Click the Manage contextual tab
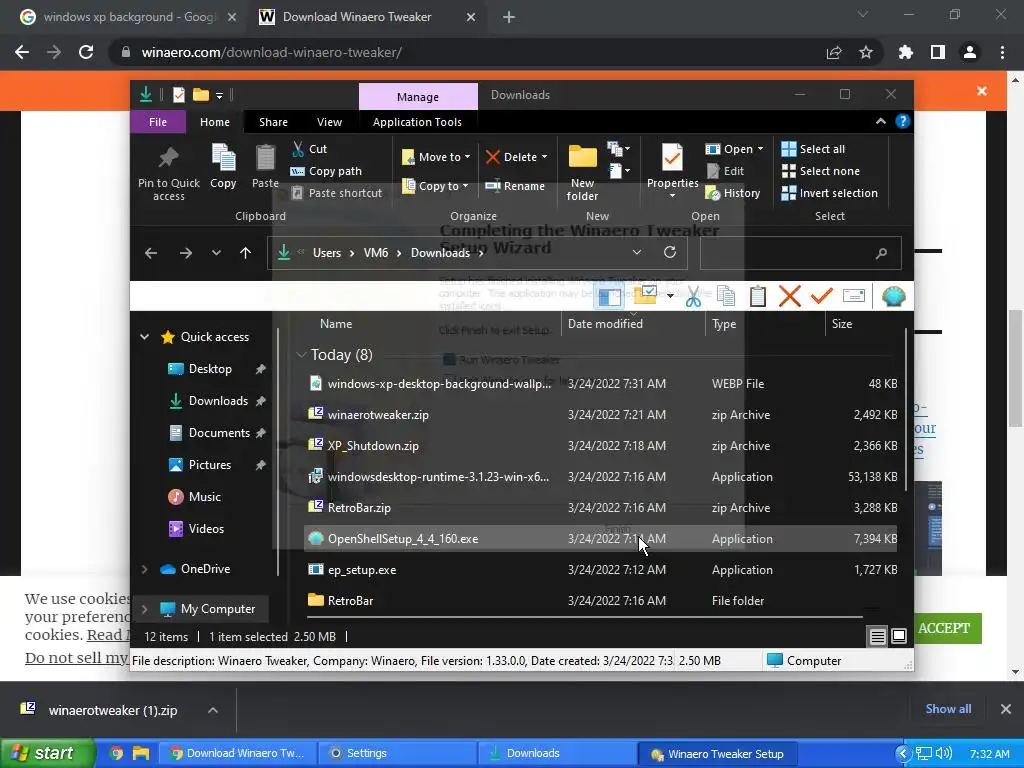The image size is (1024, 768). (418, 97)
